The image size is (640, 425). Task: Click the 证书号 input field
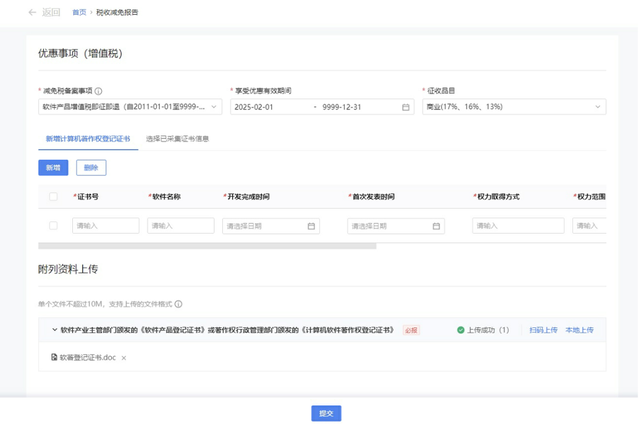tap(106, 226)
